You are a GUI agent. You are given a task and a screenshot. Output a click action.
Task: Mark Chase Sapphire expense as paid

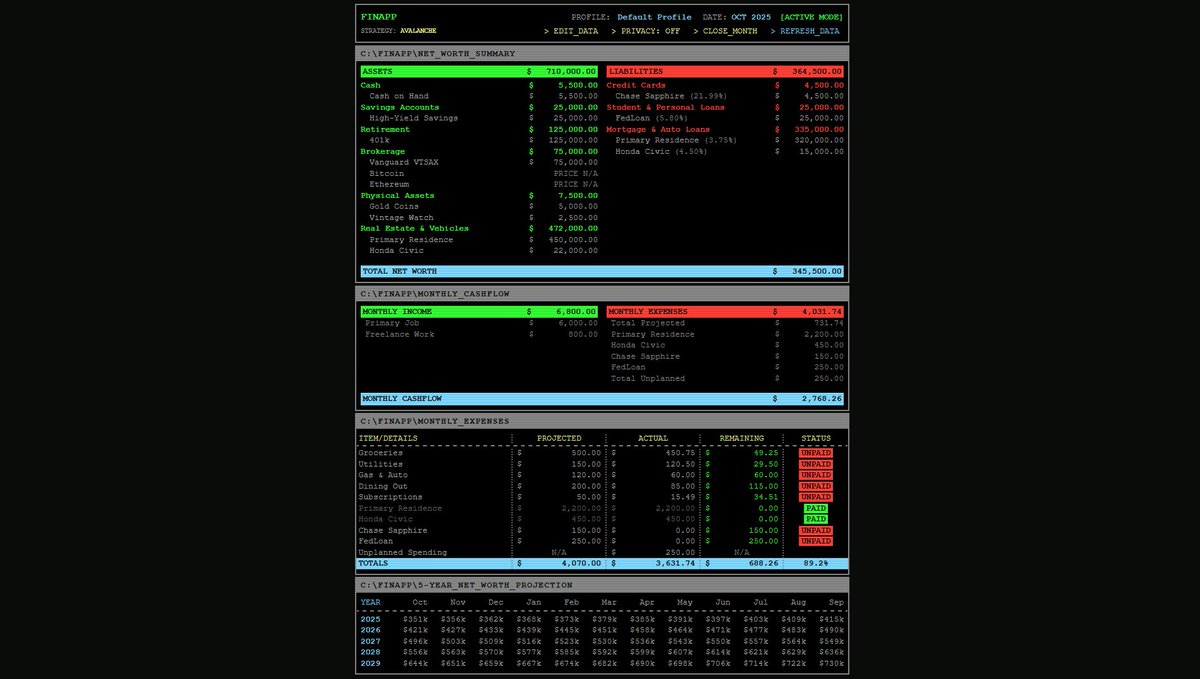816,530
